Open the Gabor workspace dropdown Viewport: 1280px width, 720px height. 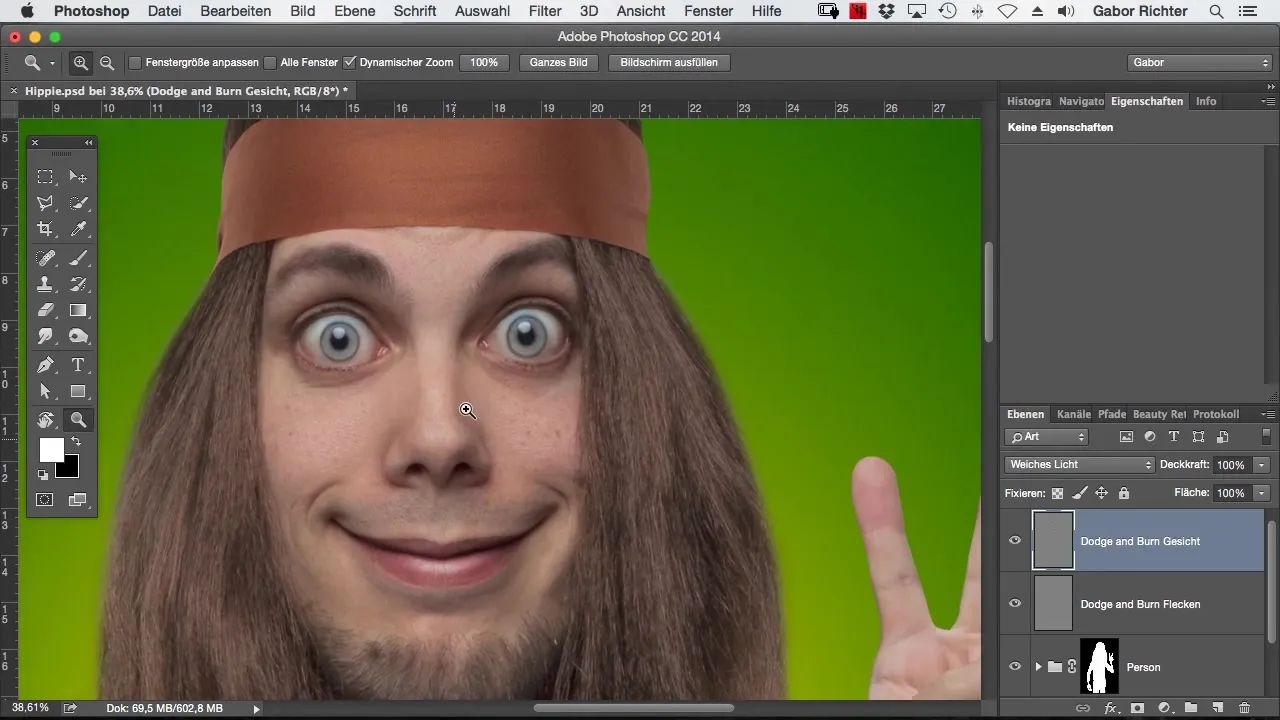1199,62
